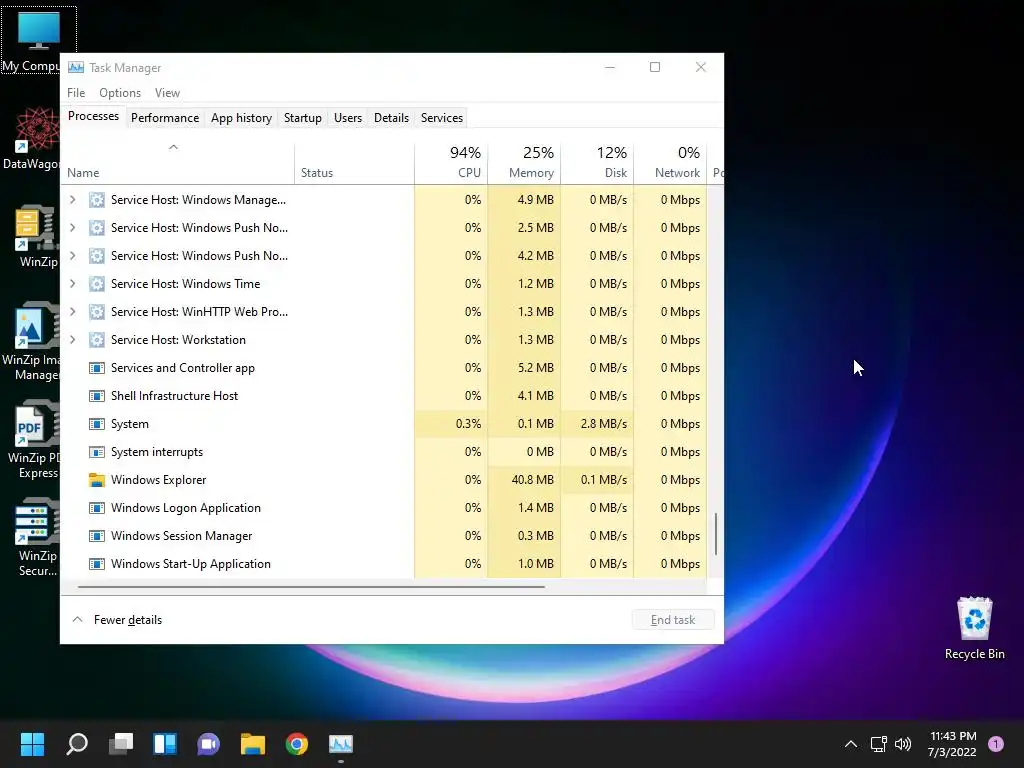Click the Task Manager title bar icon
The image size is (1024, 768).
point(76,67)
